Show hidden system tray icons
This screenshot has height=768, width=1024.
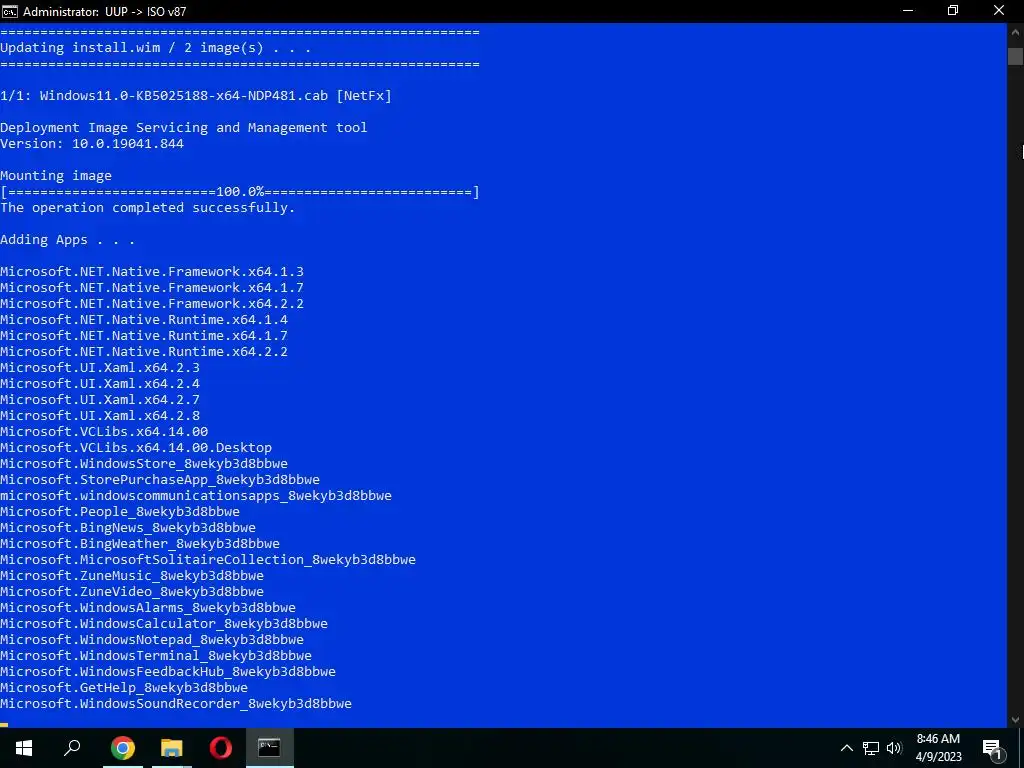tap(846, 748)
